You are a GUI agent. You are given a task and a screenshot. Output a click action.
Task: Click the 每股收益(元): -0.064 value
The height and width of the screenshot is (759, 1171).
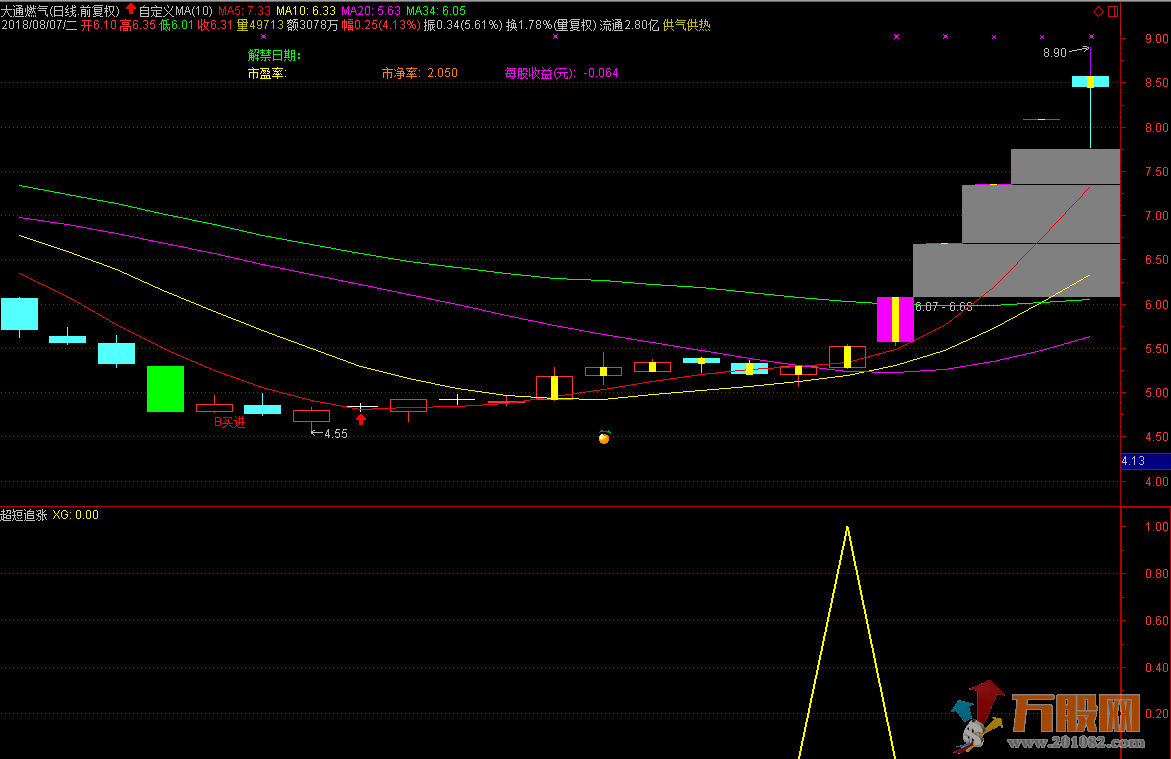coord(562,73)
